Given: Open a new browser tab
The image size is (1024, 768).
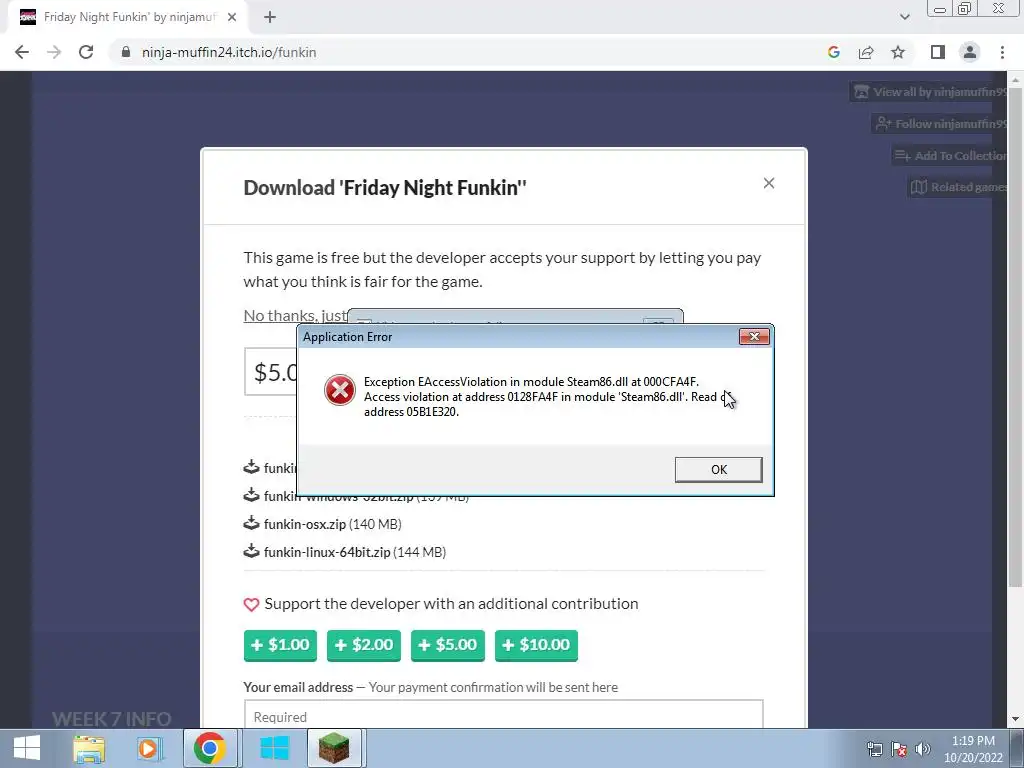Looking at the screenshot, I should (x=270, y=17).
